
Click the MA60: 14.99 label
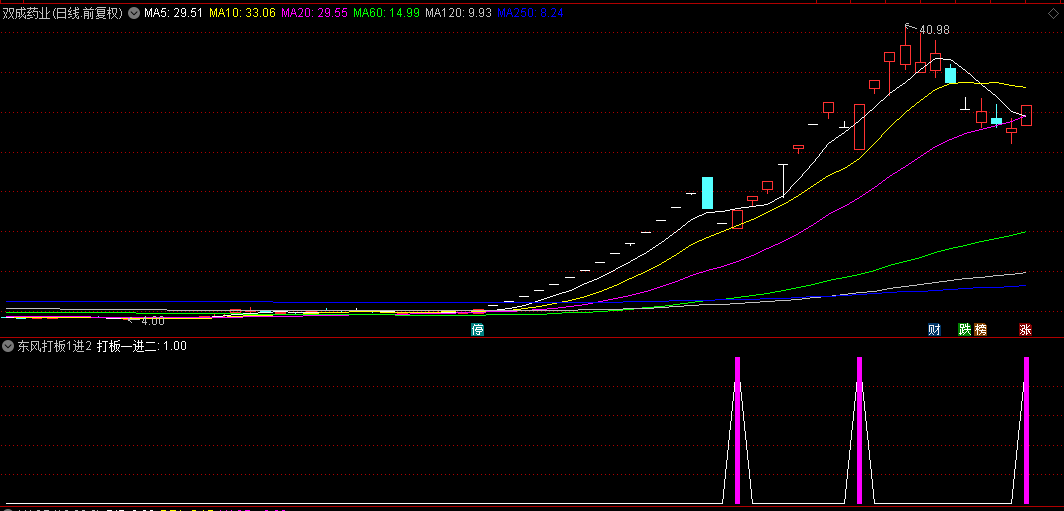(x=387, y=12)
